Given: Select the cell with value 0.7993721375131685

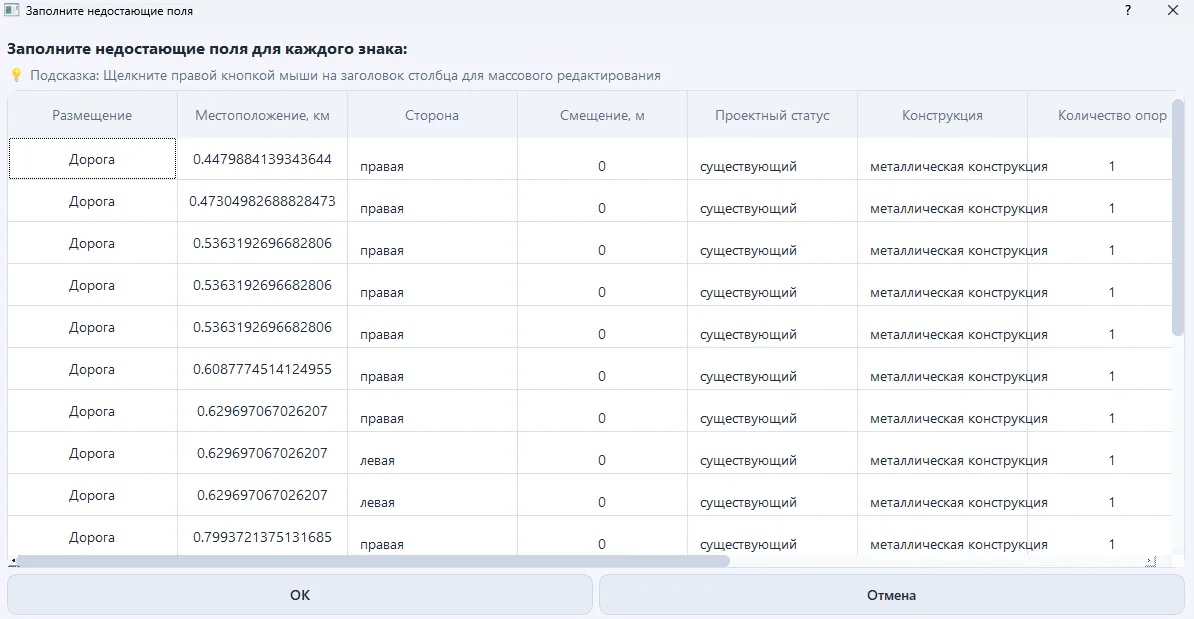Looking at the screenshot, I should (x=262, y=537).
